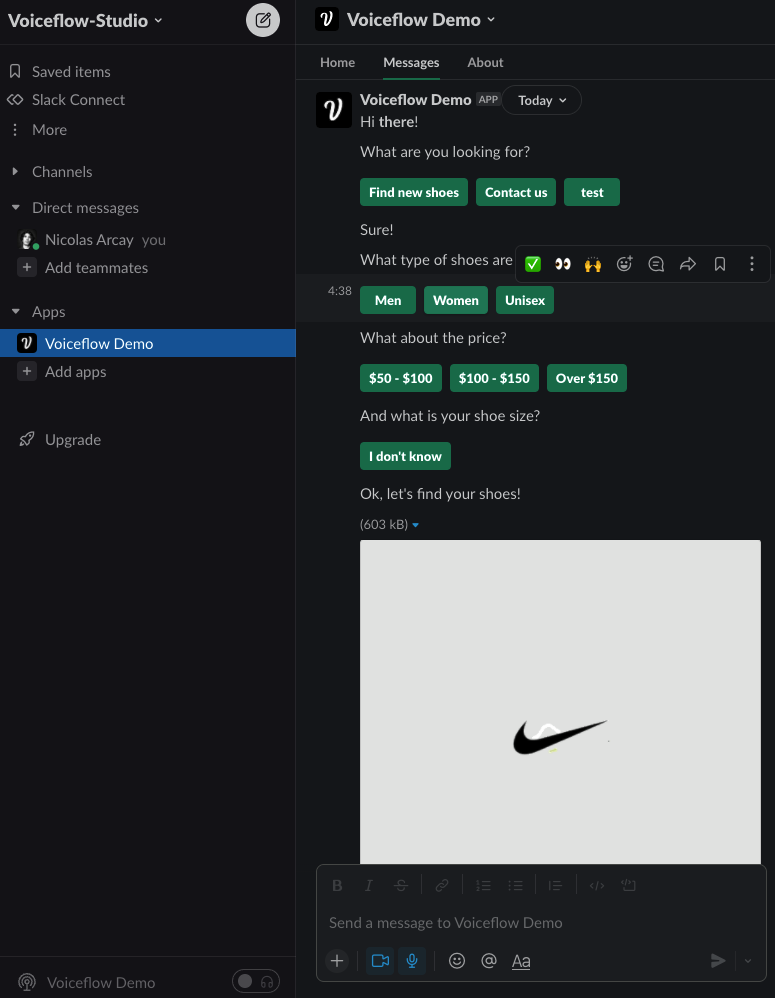React with the eyes emoji
The image size is (775, 998).
(x=562, y=264)
